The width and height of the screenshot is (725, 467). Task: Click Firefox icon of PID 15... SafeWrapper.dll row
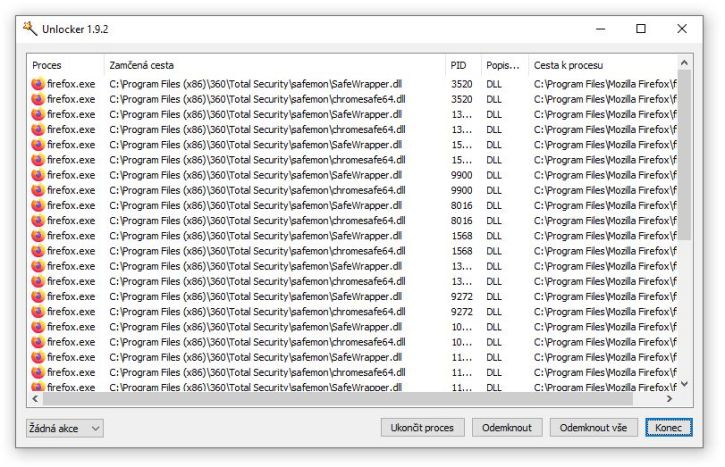click(x=38, y=145)
